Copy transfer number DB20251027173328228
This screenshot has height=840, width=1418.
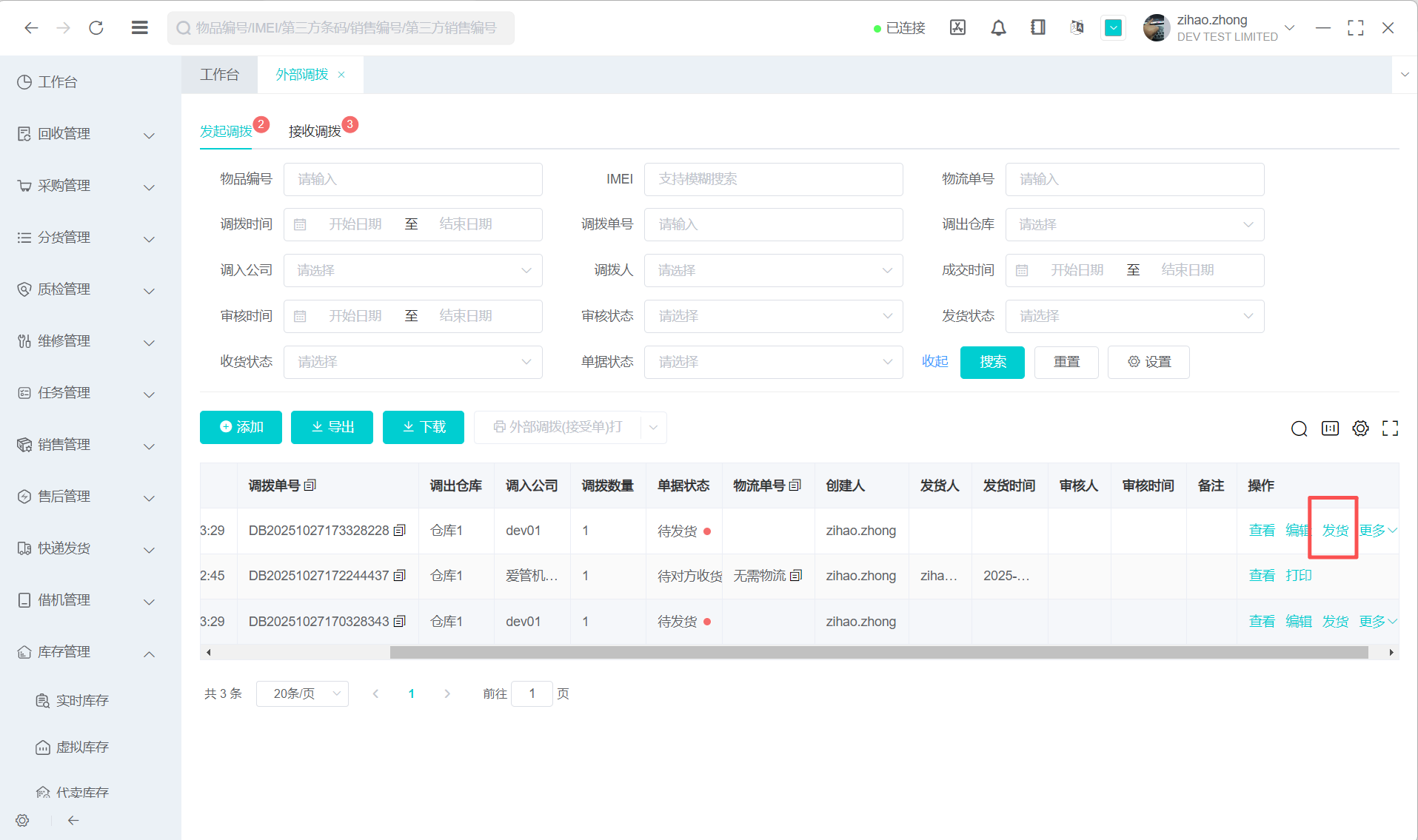[x=400, y=531]
